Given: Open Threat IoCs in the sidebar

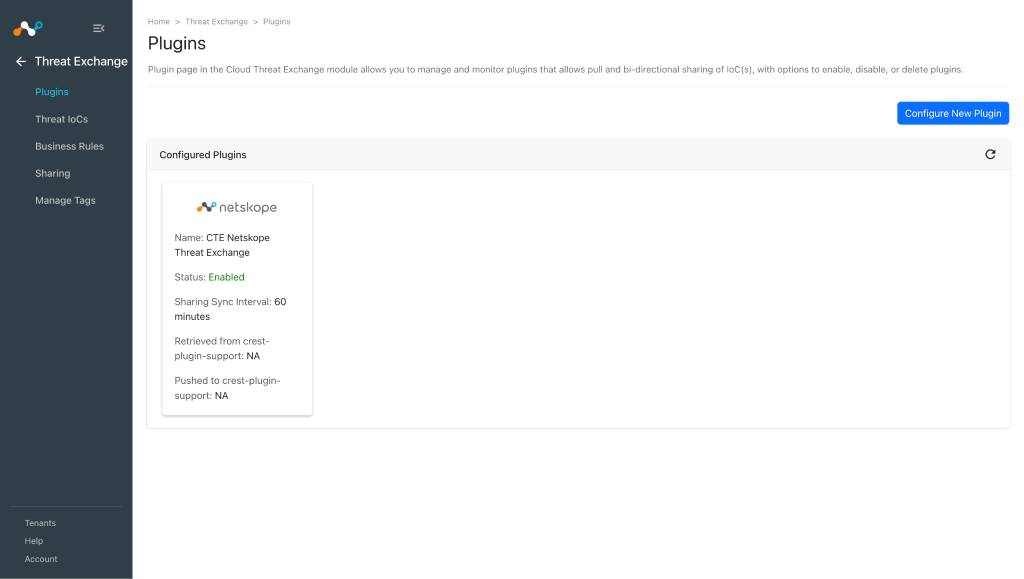Looking at the screenshot, I should point(61,119).
